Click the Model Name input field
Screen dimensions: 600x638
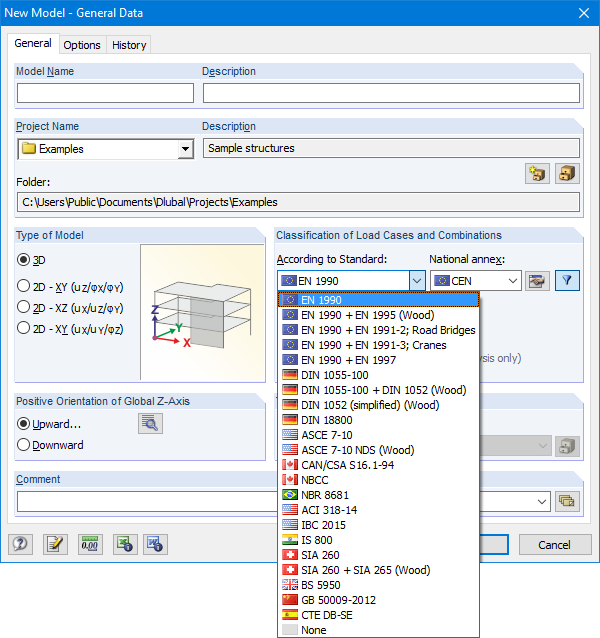[105, 93]
